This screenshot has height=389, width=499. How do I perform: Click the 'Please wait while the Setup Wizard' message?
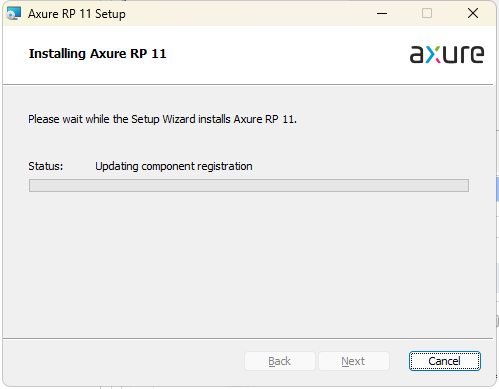(162, 119)
